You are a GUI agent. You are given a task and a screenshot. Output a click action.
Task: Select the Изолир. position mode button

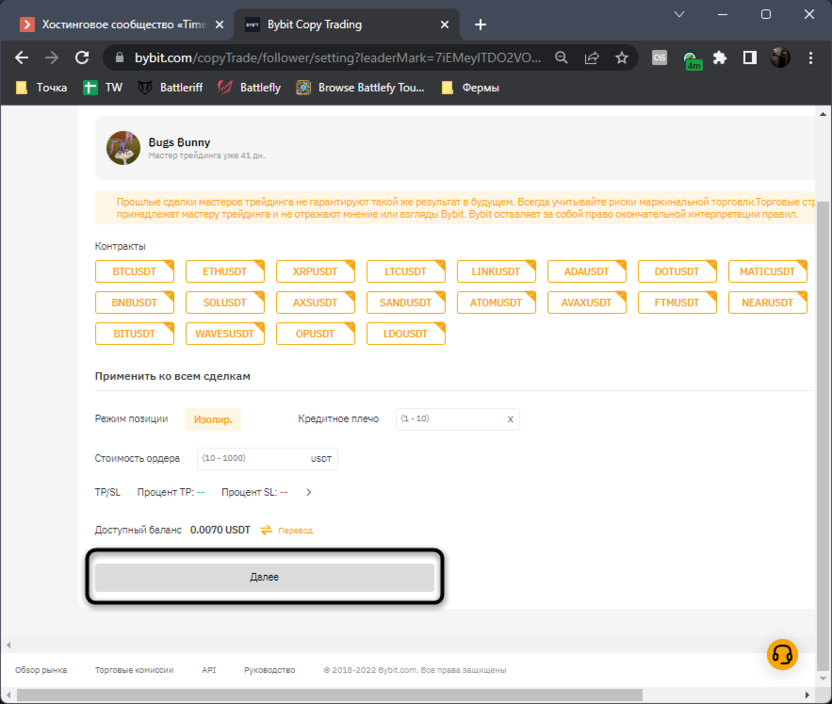212,420
